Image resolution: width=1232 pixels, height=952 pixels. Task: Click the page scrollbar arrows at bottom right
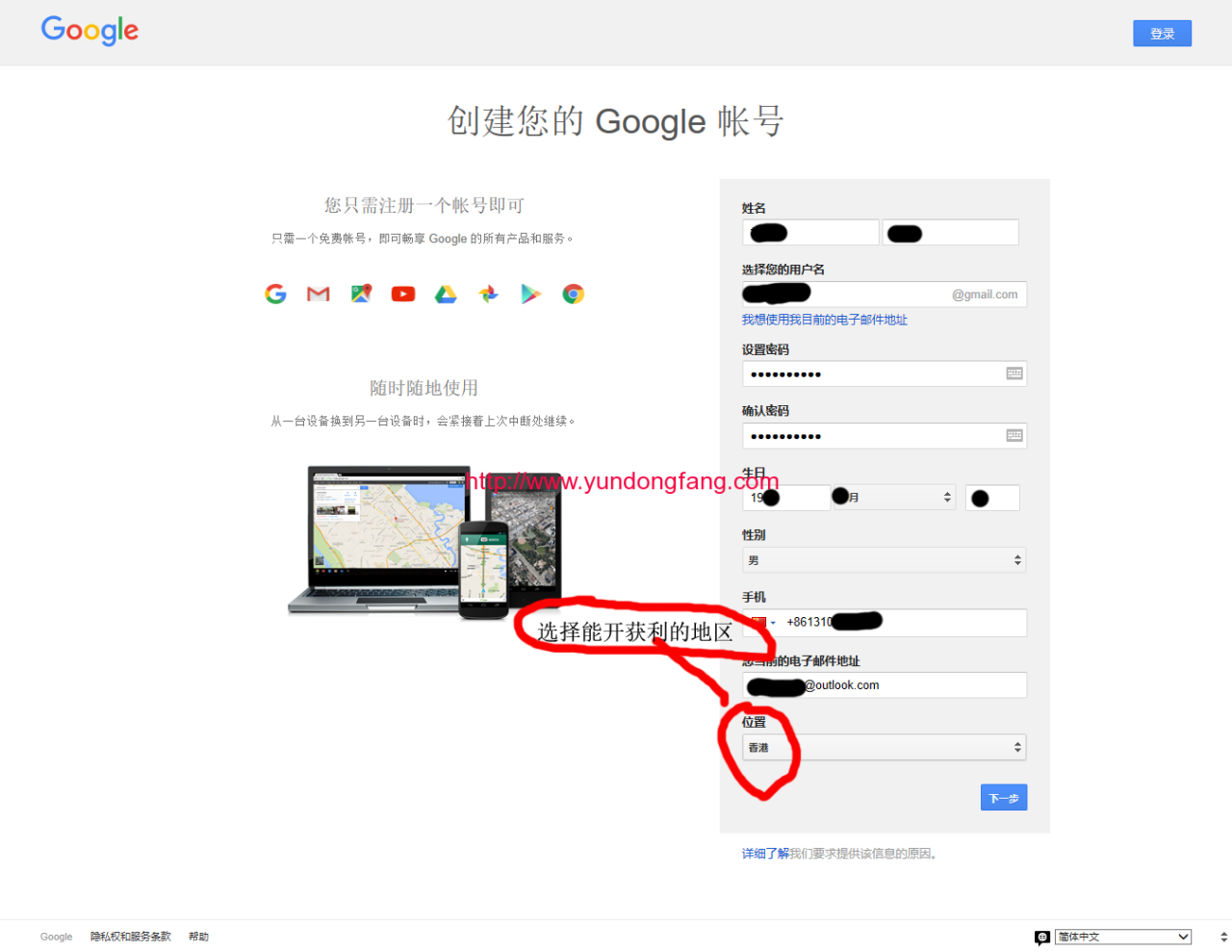(1223, 937)
